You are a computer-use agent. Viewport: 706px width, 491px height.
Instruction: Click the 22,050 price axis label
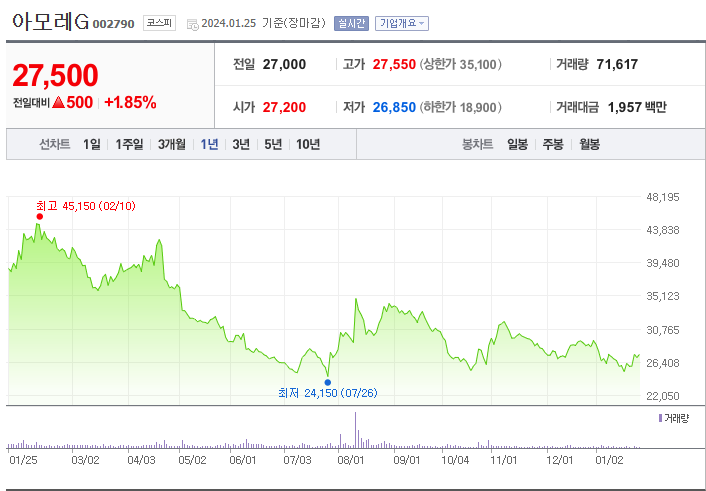pos(663,396)
